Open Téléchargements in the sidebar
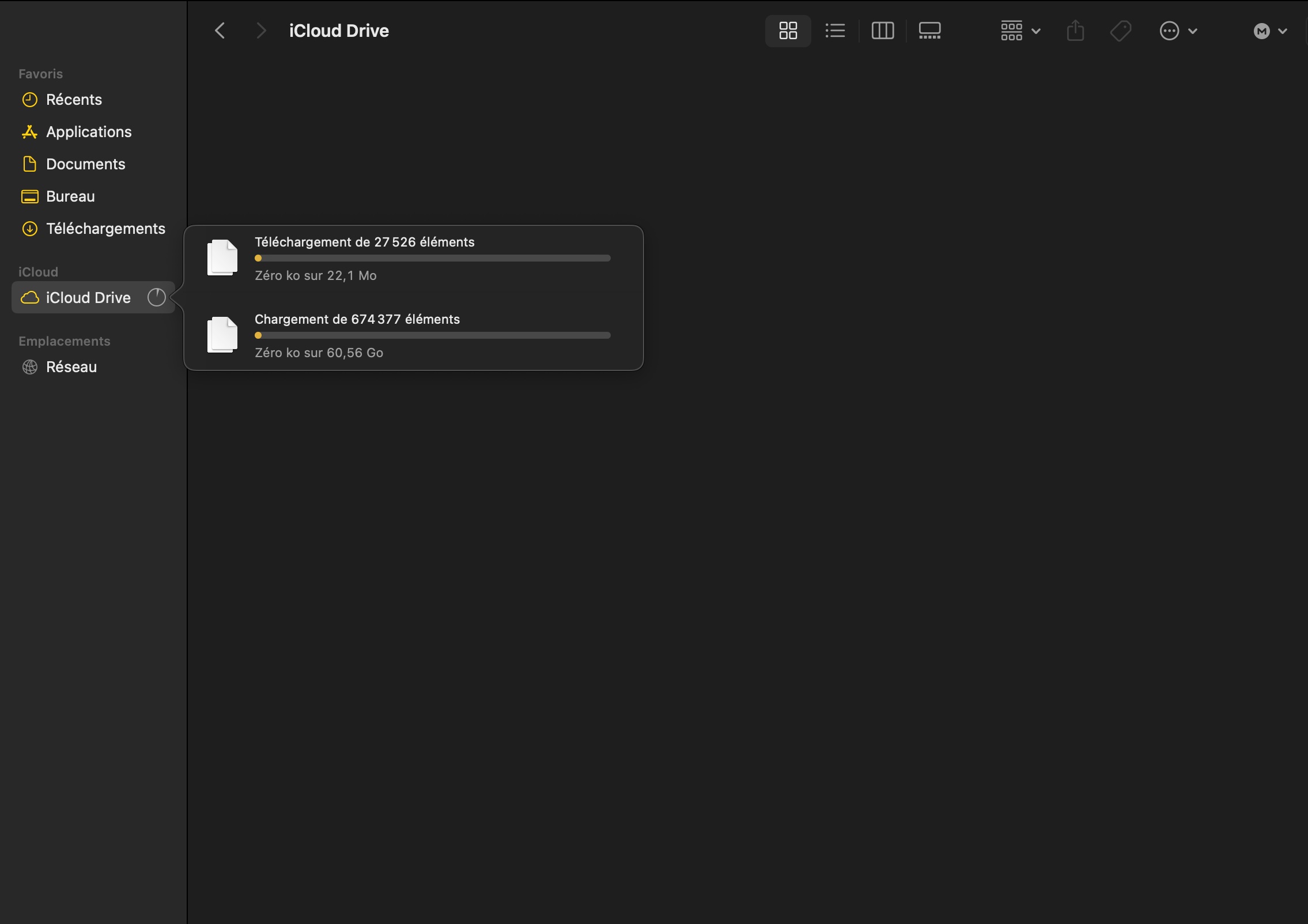Viewport: 1308px width, 924px height. [x=105, y=229]
